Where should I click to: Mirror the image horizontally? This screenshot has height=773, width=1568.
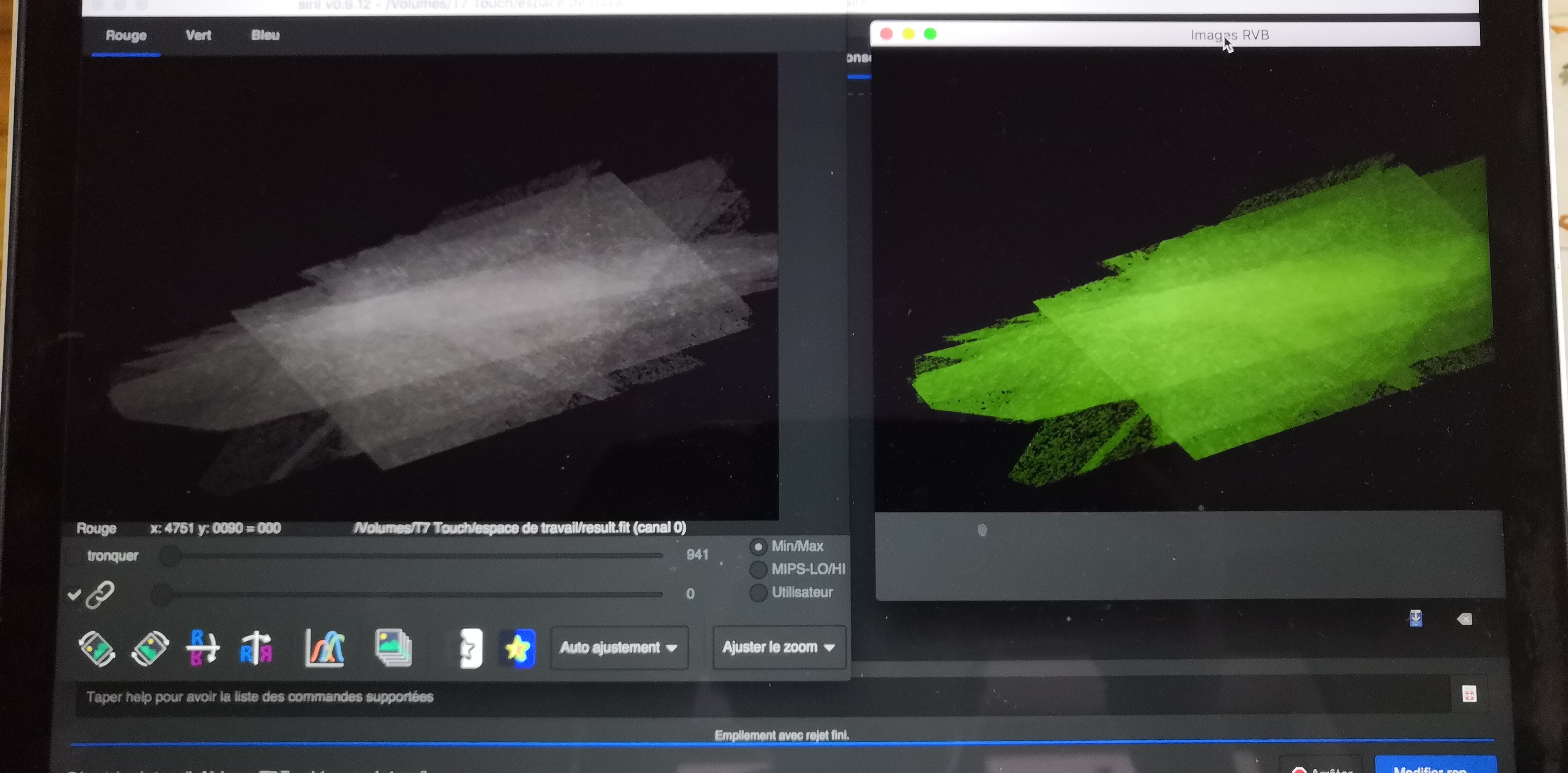click(256, 648)
